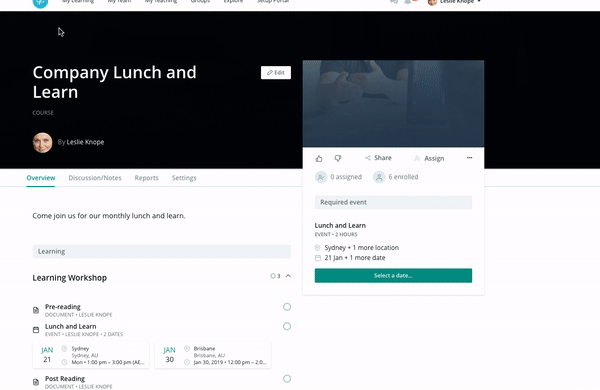This screenshot has height=390, width=600.
Task: Click the thumbs up like icon
Action: point(319,158)
